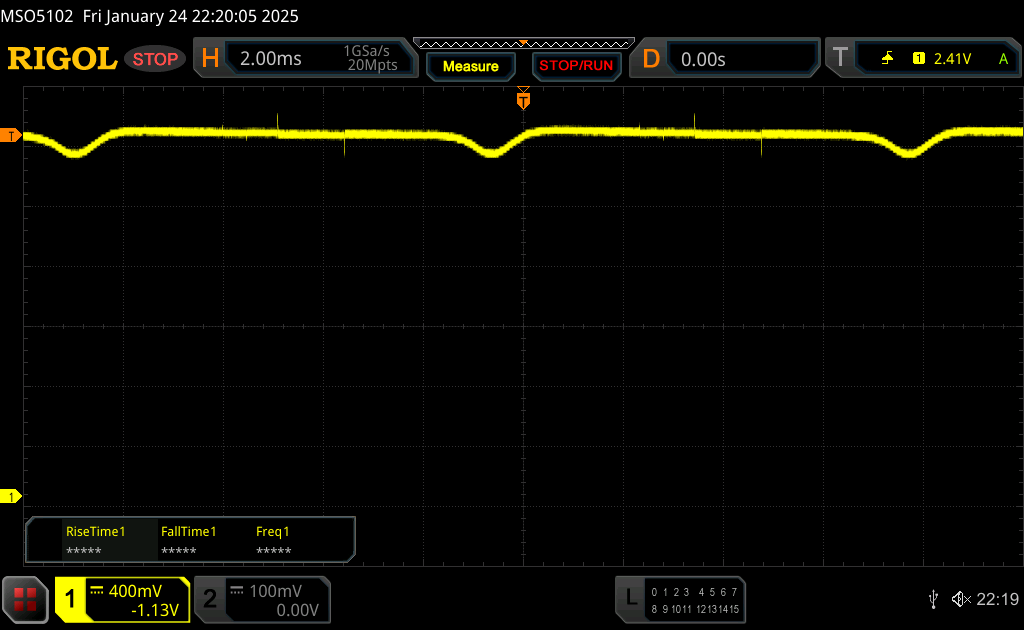Click the USB connection status icon
The image size is (1024, 630).
point(933,599)
